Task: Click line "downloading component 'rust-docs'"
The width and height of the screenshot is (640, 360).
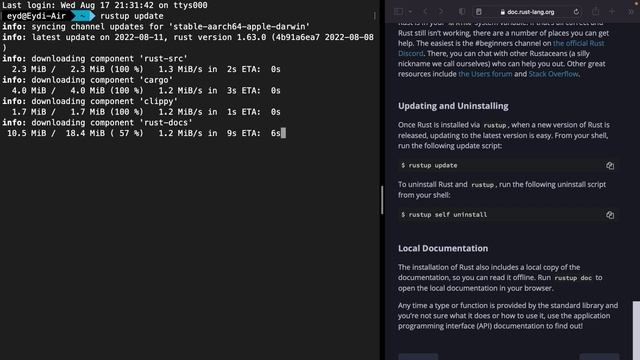Action: click(x=97, y=122)
